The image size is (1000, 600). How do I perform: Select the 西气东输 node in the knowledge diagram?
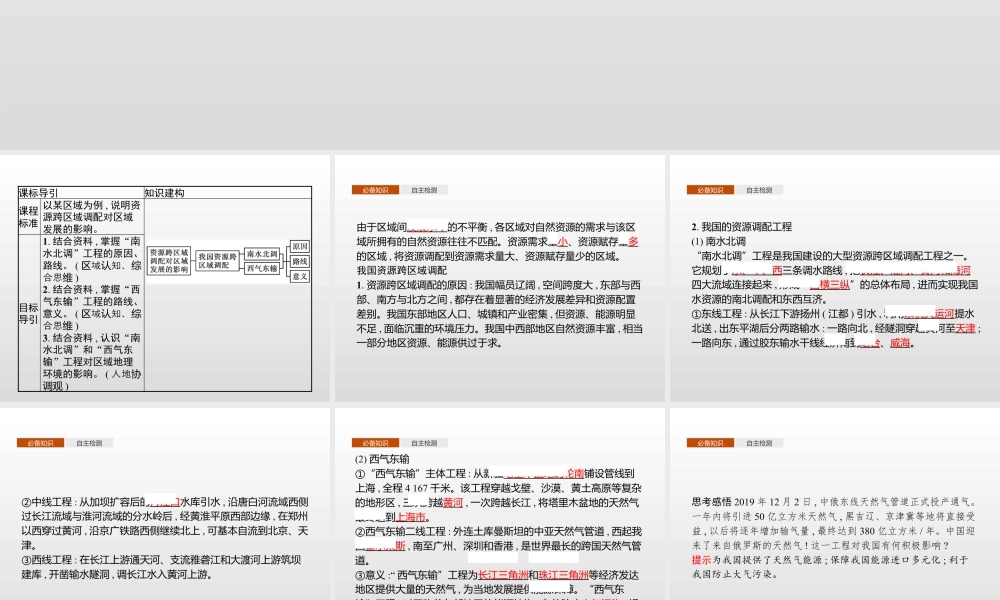262,267
